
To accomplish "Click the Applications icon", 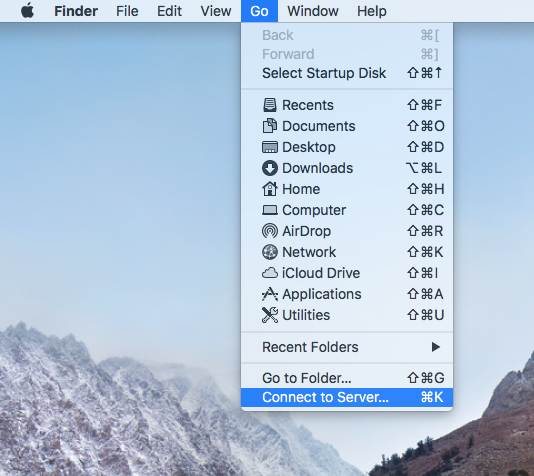I will [x=270, y=294].
